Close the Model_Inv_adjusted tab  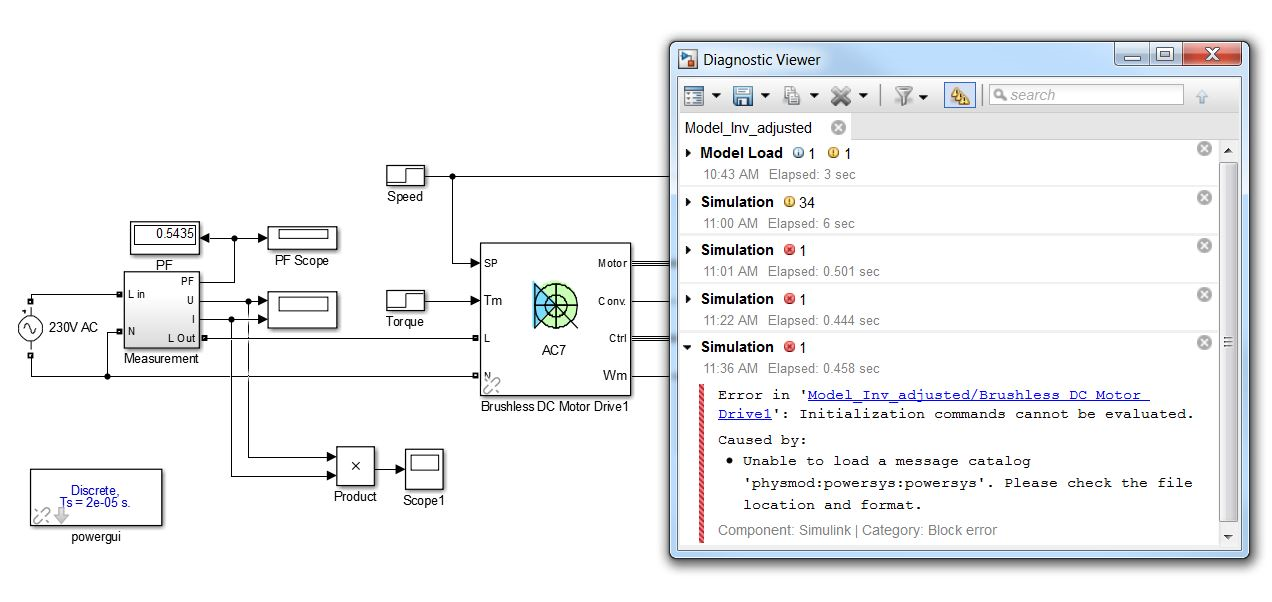point(838,128)
